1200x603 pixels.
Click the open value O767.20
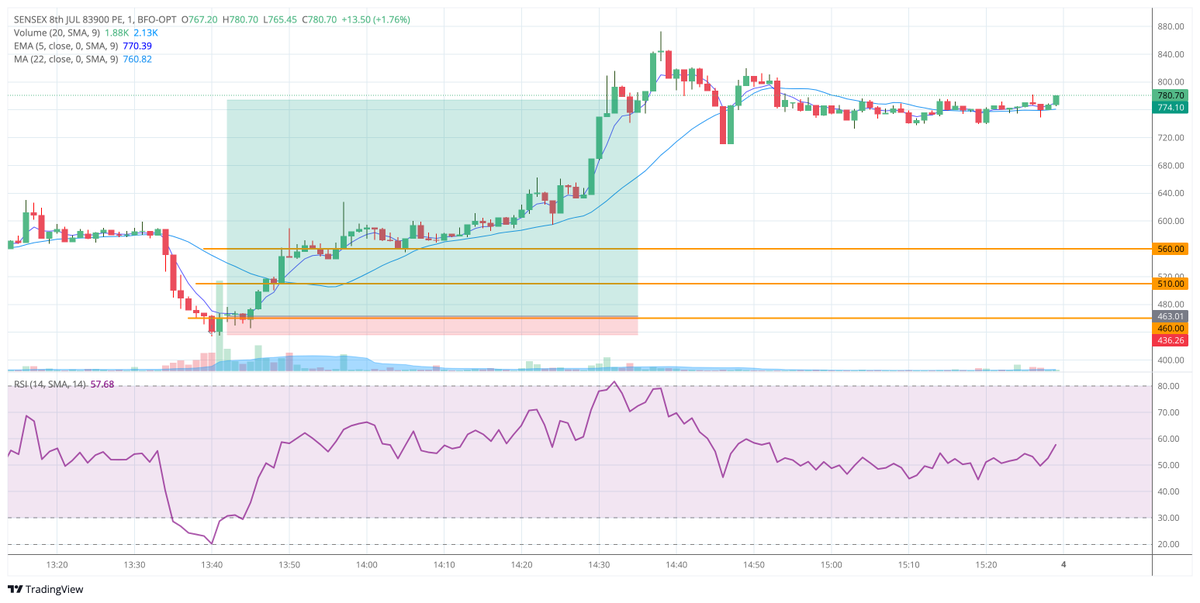(199, 20)
